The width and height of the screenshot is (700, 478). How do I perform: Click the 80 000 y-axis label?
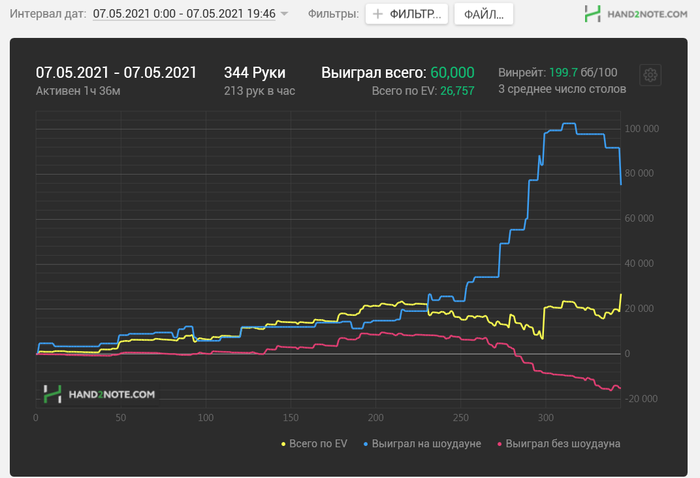(x=639, y=173)
